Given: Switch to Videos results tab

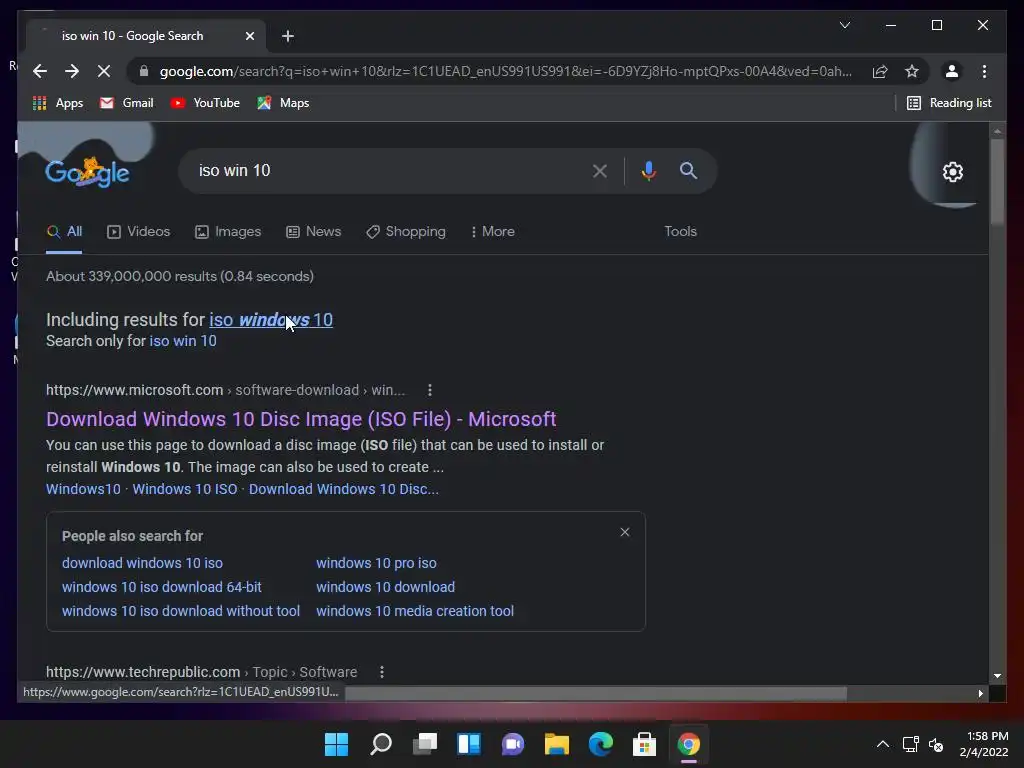Looking at the screenshot, I should [x=138, y=232].
